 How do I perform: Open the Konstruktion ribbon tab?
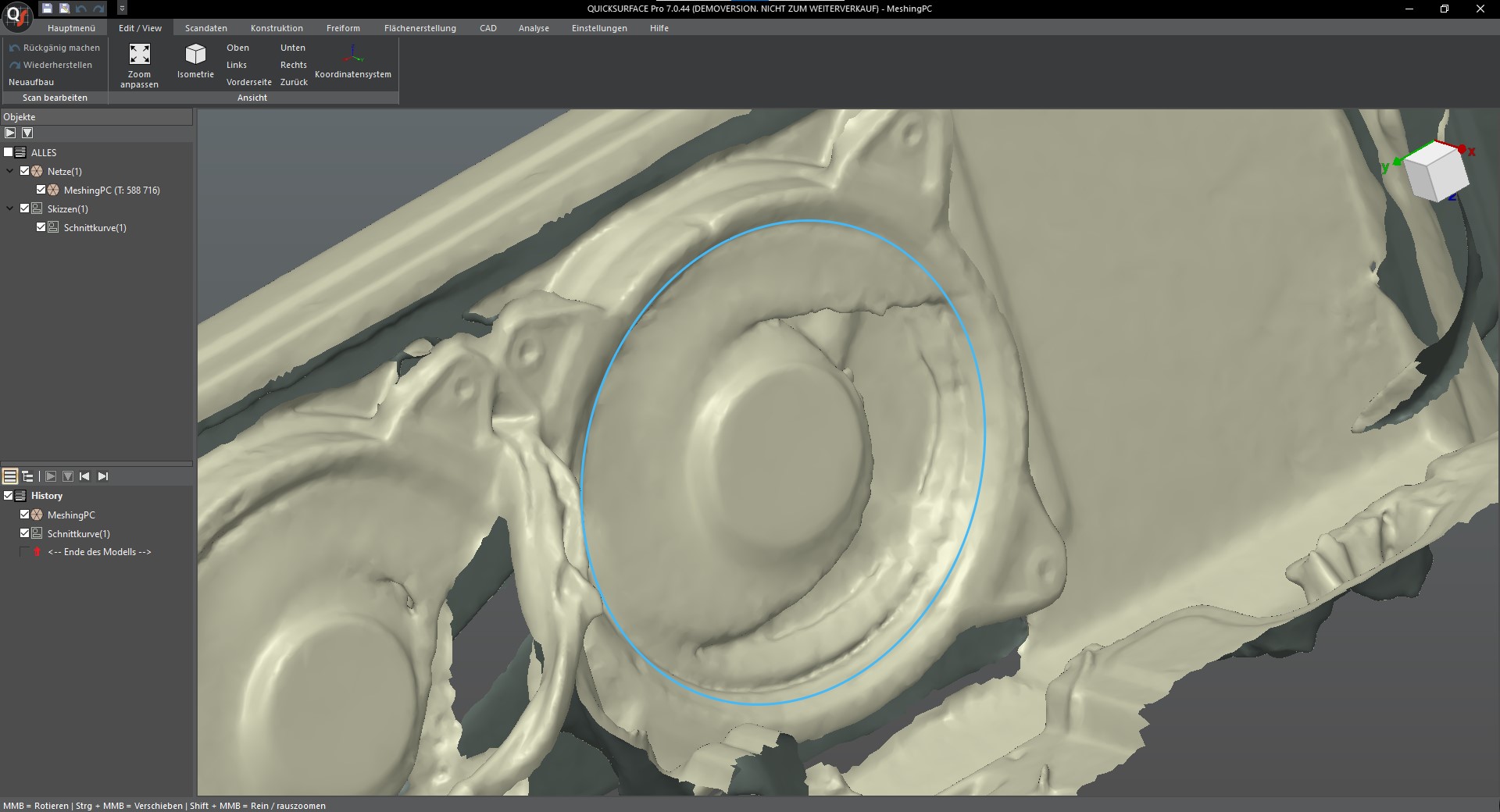click(x=277, y=28)
